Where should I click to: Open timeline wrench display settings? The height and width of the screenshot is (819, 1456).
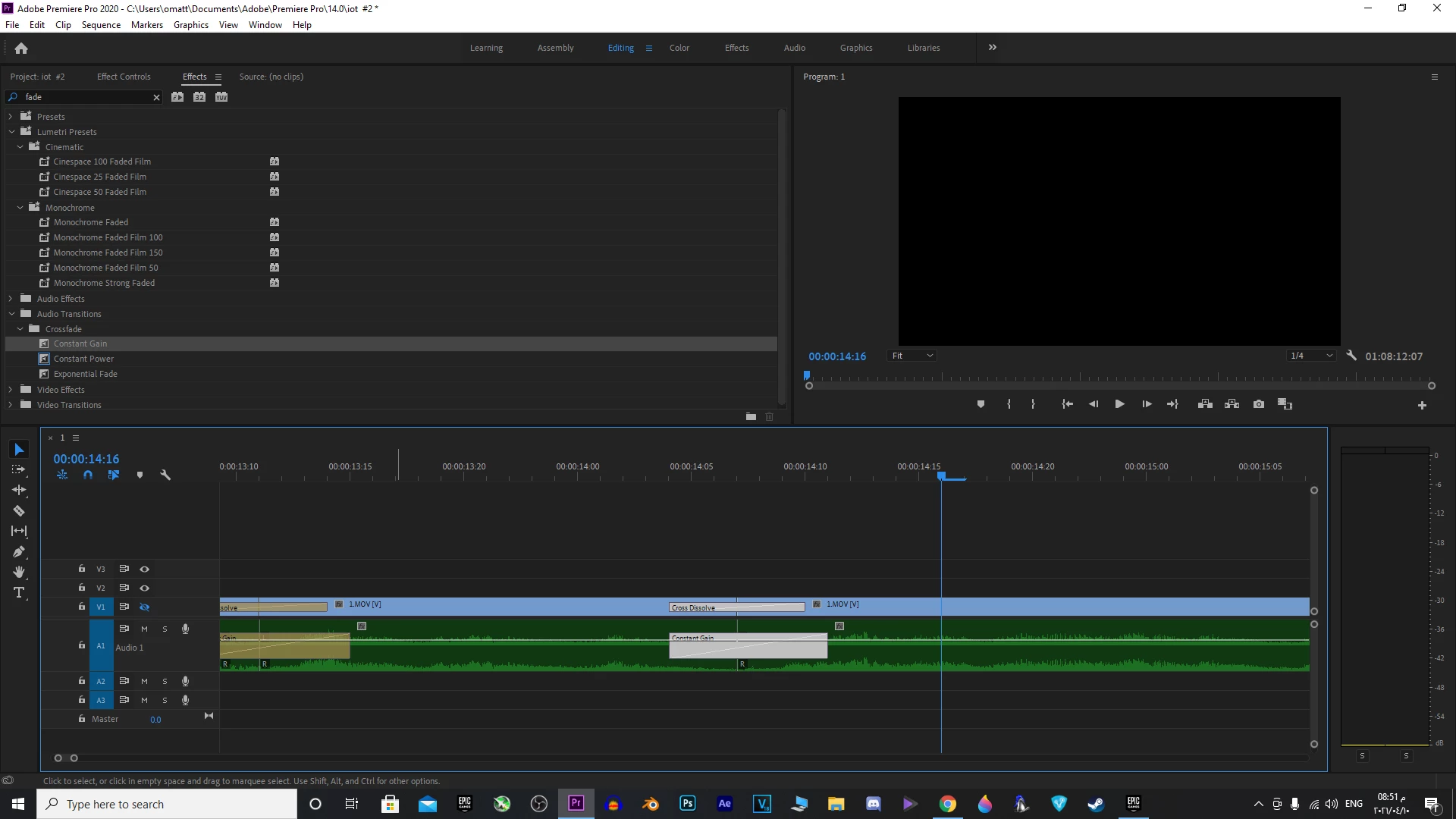165,475
